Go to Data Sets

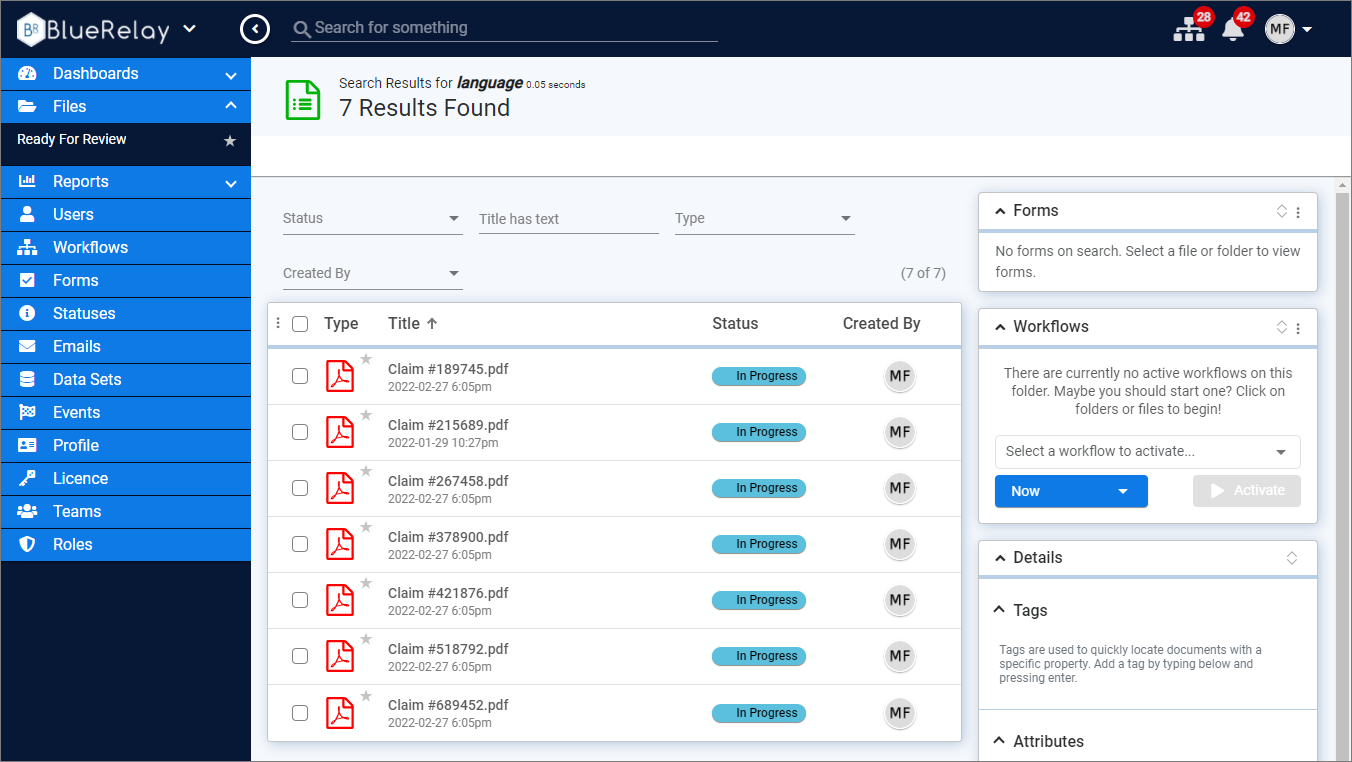[126, 380]
